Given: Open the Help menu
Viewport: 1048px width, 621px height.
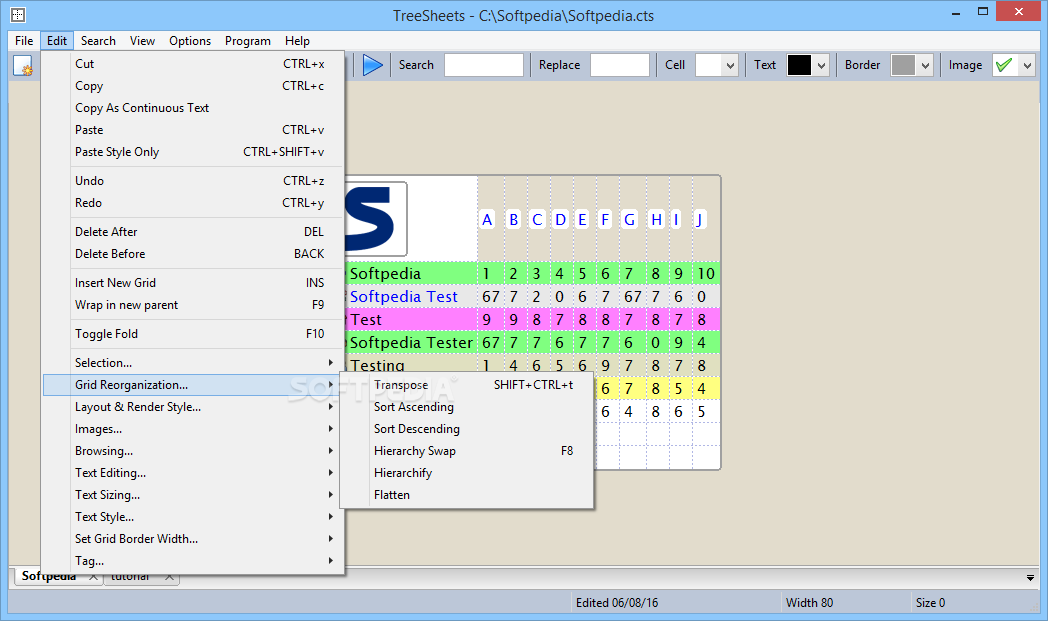Looking at the screenshot, I should pos(297,41).
